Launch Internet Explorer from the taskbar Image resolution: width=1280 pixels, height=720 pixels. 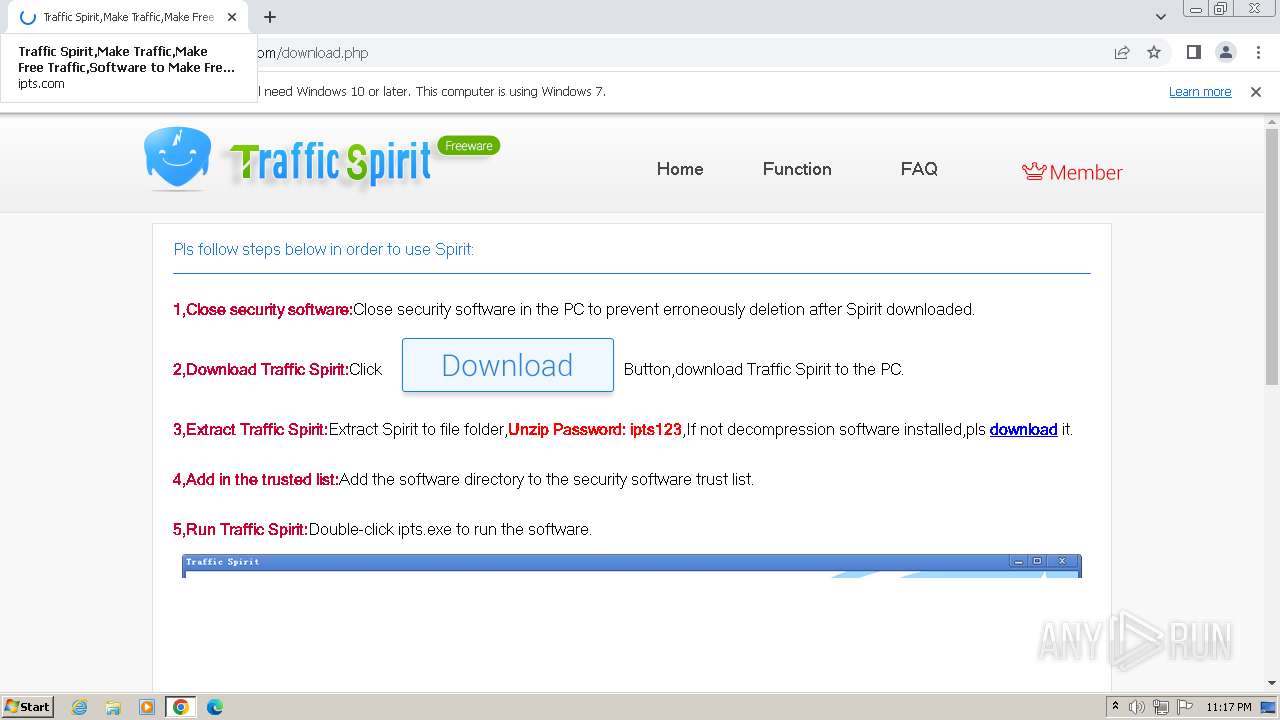pyautogui.click(x=79, y=707)
